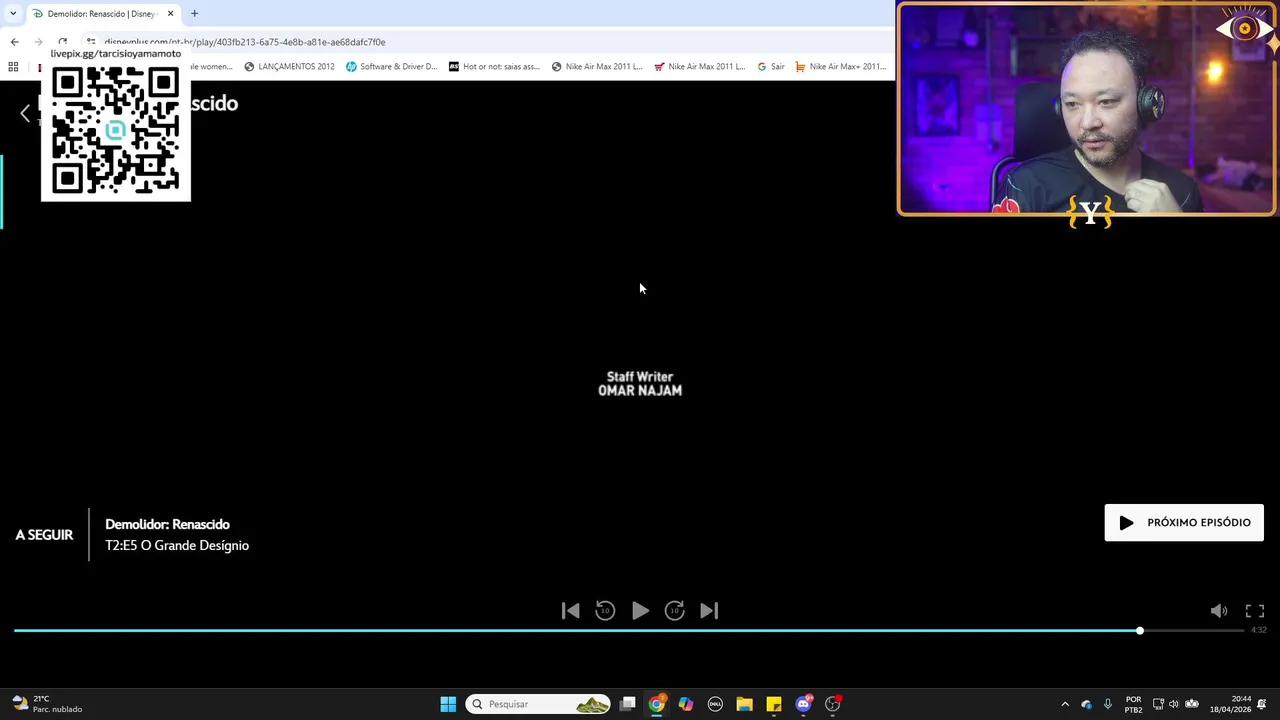Open Chrome from the taskbar
The image size is (1280, 720).
(656, 704)
